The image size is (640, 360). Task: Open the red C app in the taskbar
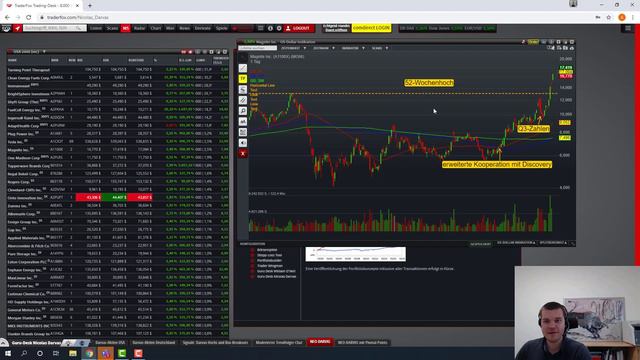pos(138,353)
